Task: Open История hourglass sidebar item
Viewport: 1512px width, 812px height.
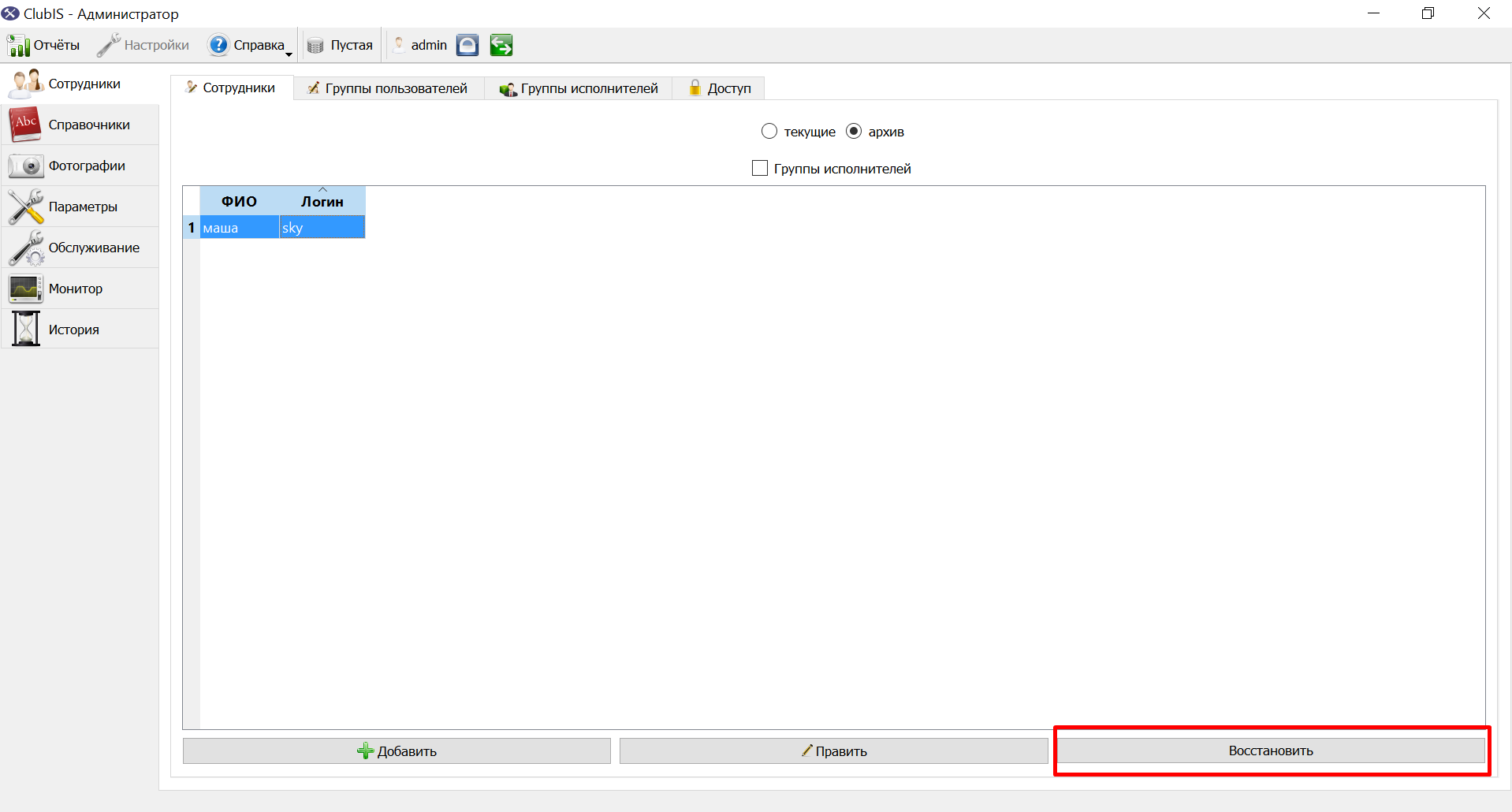Action: click(x=80, y=330)
